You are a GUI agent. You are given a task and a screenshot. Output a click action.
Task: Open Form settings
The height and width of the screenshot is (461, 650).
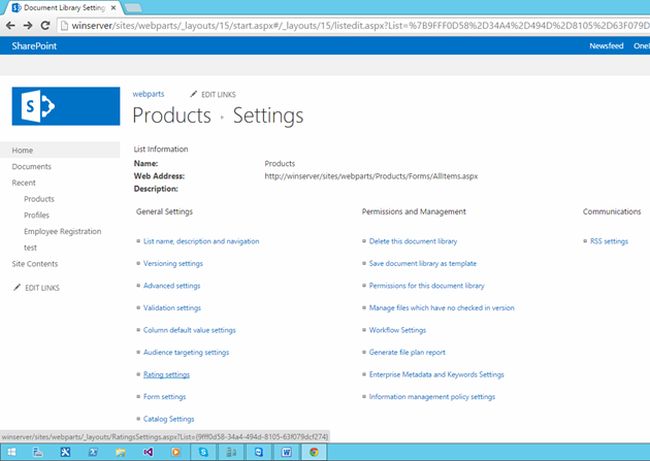tap(165, 396)
